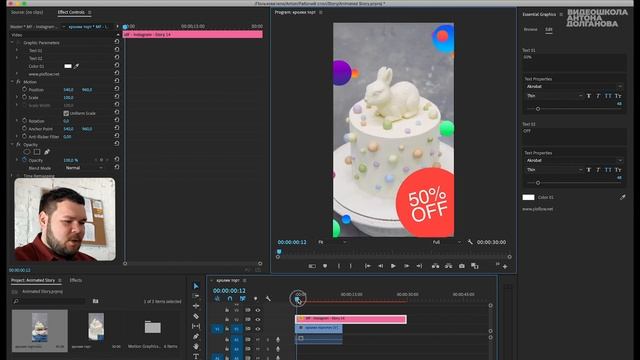Toggle nest sequence insert mode button
Viewport: 640px width, 360px height.
pos(217,299)
